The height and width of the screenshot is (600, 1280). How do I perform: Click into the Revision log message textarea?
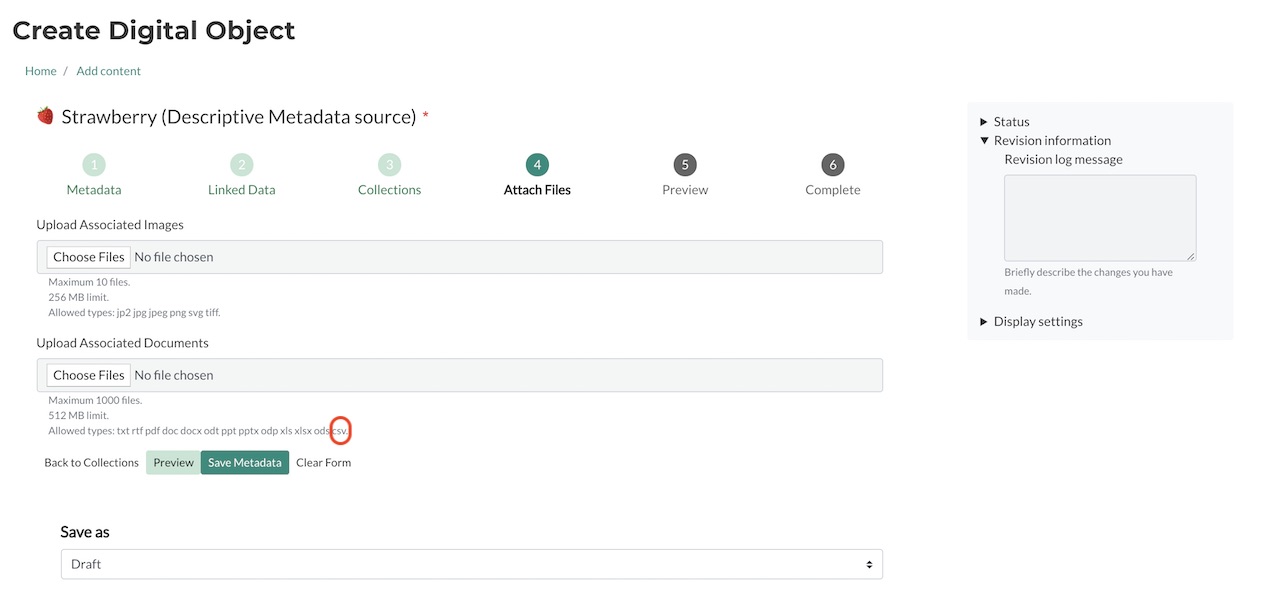[1099, 218]
